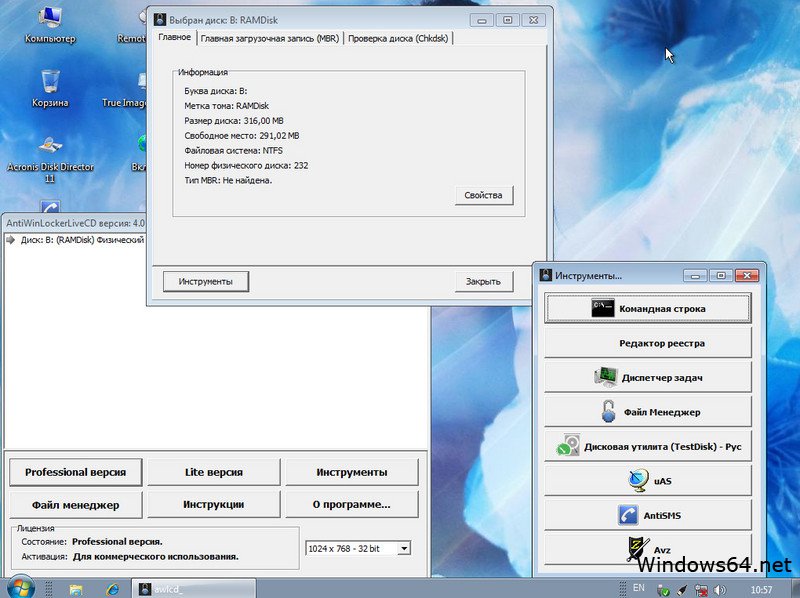
Task: Expand the 1024 x 768 - 32 bit dropdown
Action: point(404,549)
